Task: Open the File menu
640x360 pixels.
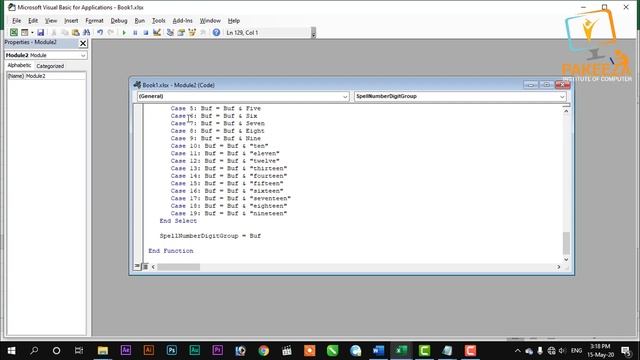Action: point(16,20)
